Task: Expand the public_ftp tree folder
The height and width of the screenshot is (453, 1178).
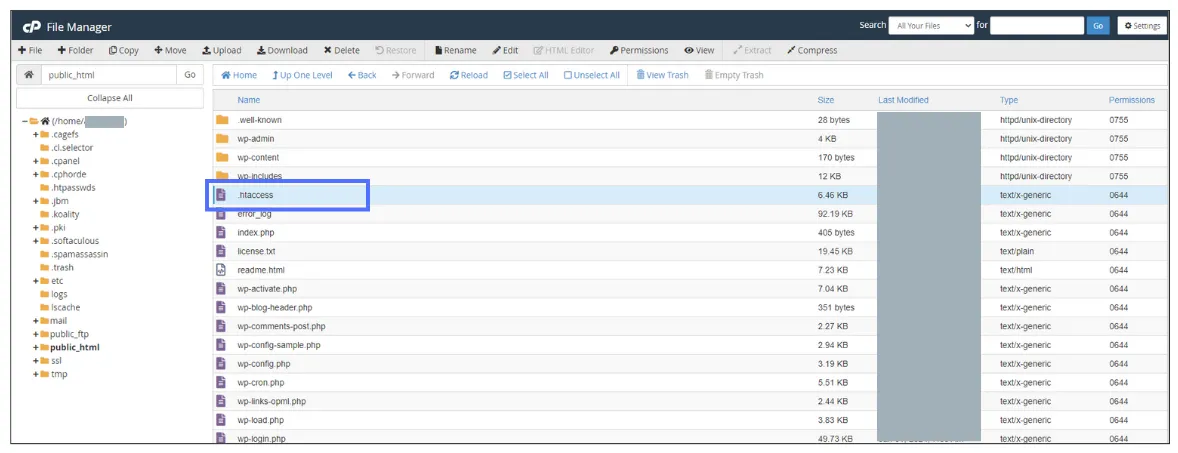Action: 35,334
